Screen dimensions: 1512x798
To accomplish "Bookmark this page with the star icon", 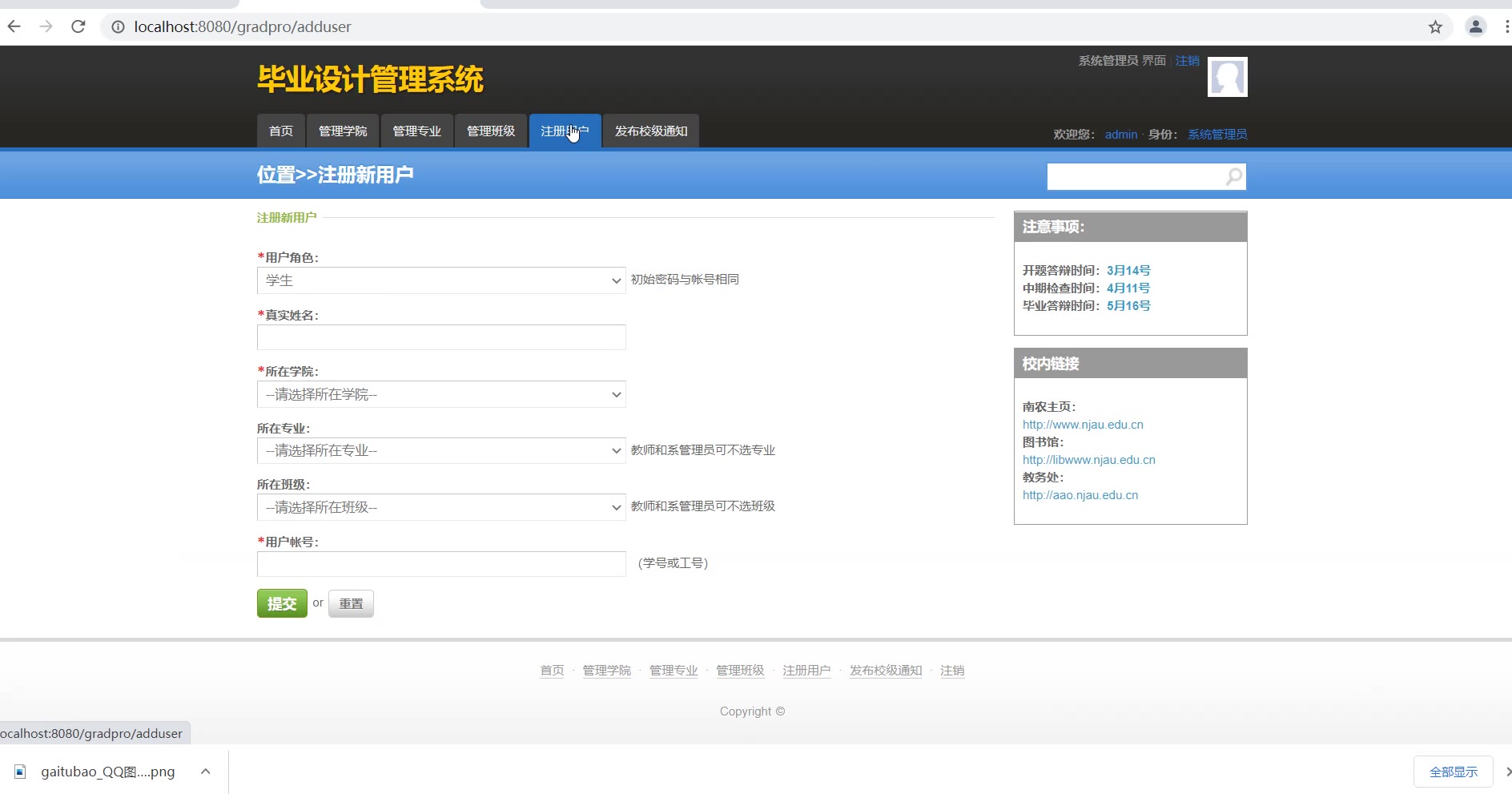I will tap(1434, 27).
